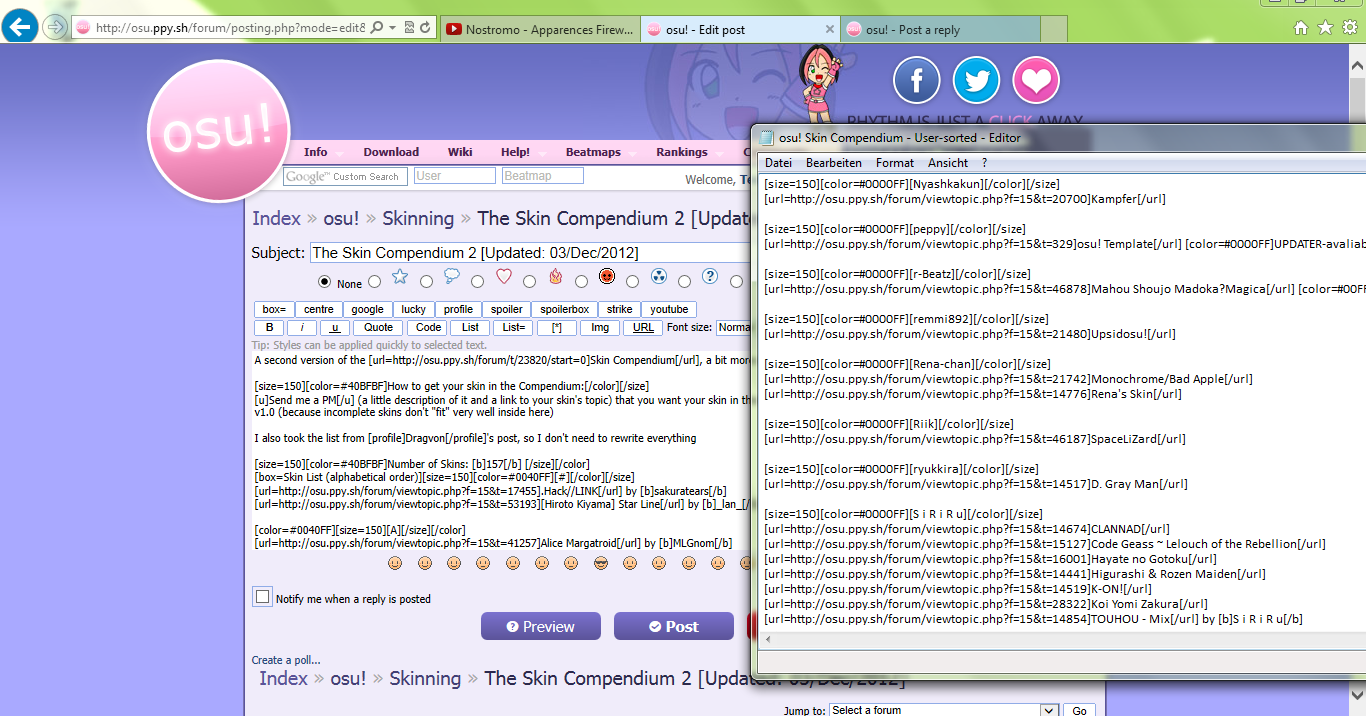Switch to the 'Nostromo - Apparences' tab

[539, 29]
